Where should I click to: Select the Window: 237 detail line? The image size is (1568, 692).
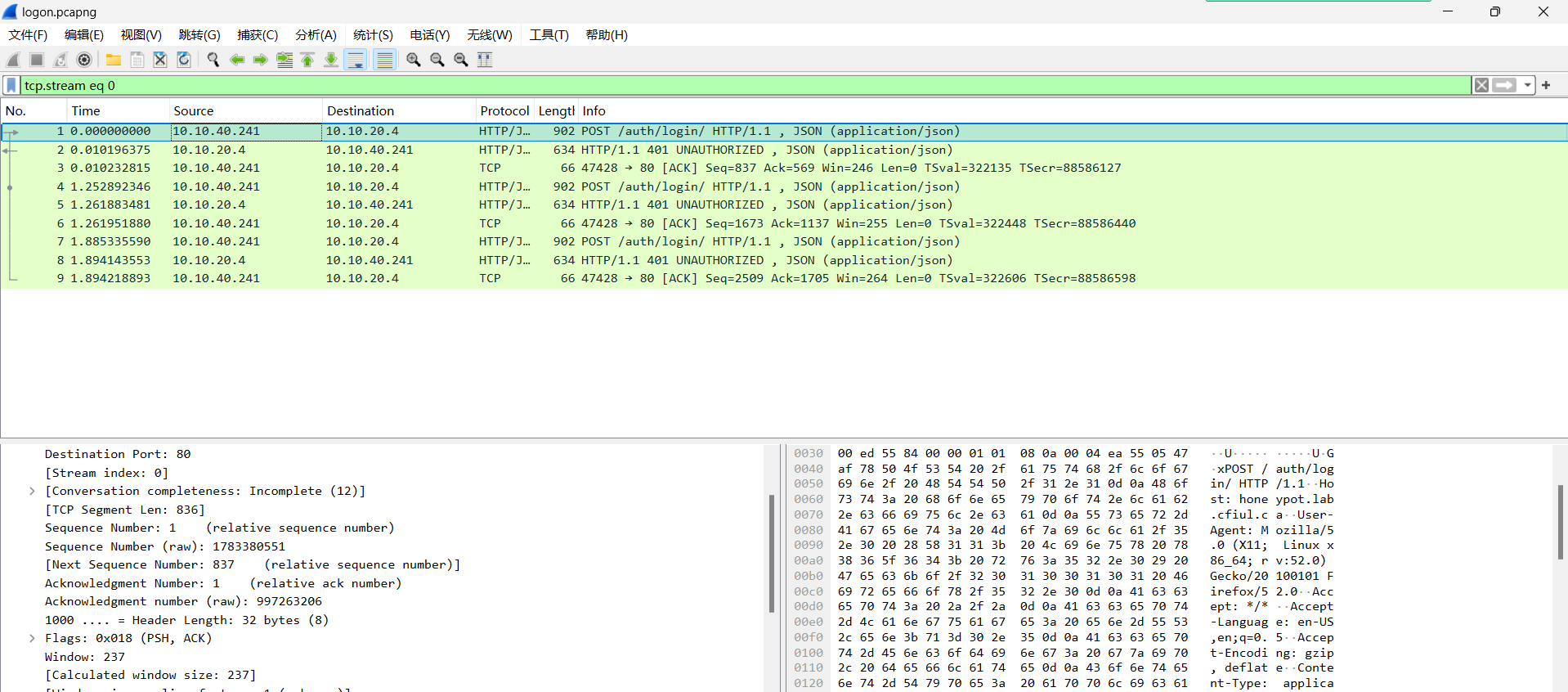(x=85, y=657)
